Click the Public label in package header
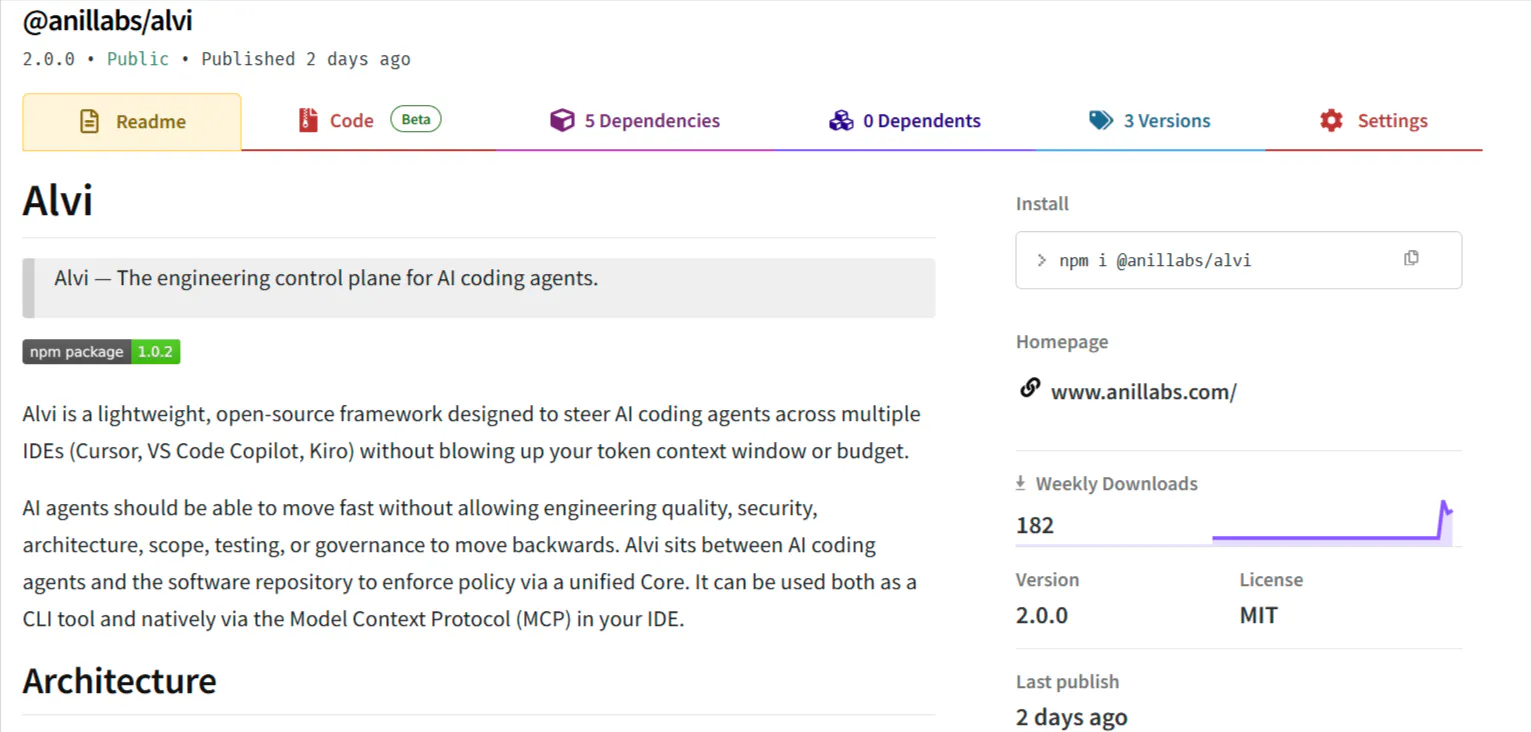Image resolution: width=1531 pixels, height=732 pixels. pos(138,59)
